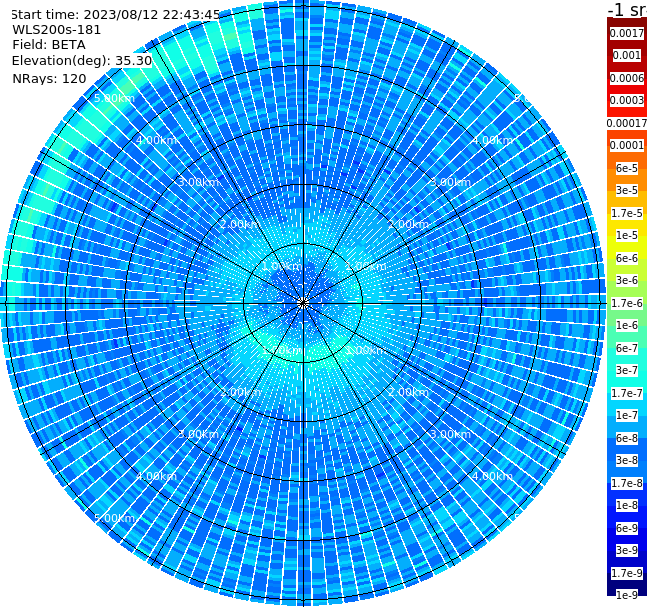This screenshot has height=607, width=647.
Task: Click the 3e-5 colorbar label
Action: 627,190
